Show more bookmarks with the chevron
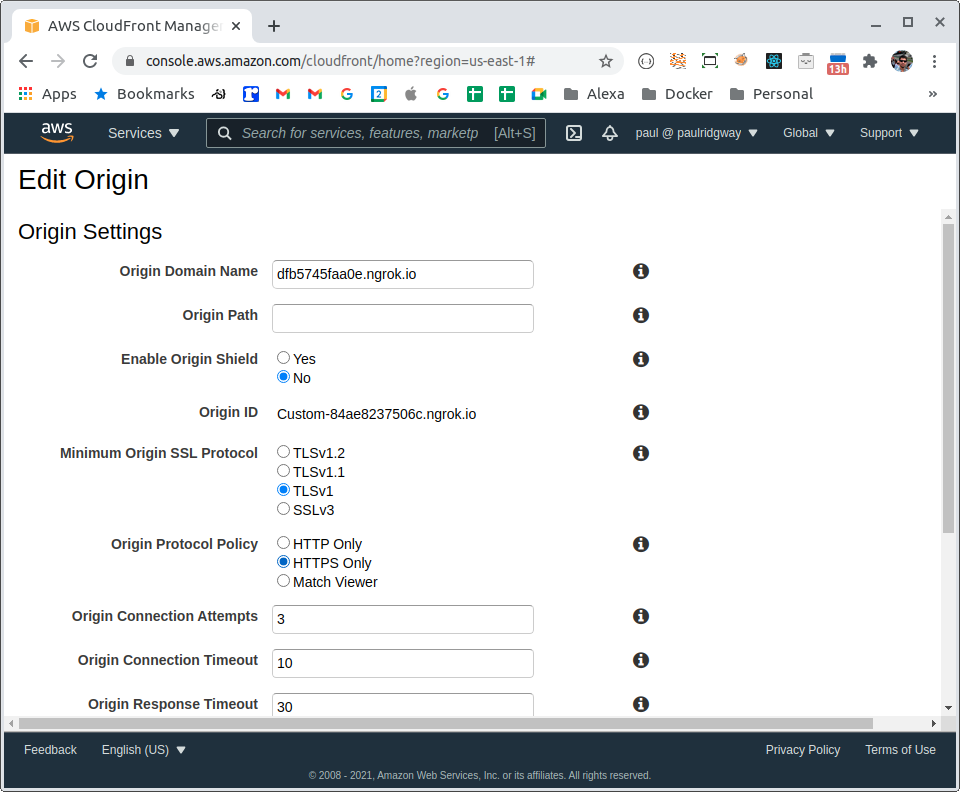Image resolution: width=960 pixels, height=792 pixels. coord(932,94)
